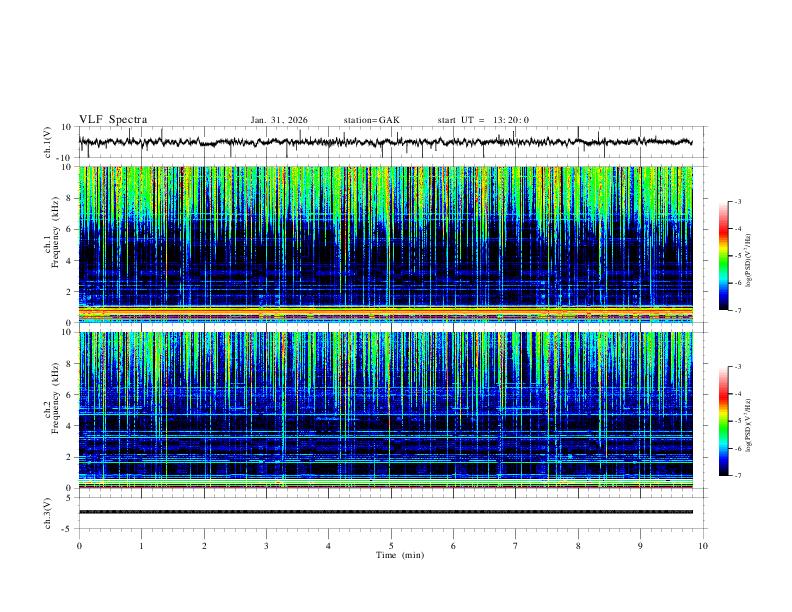Click the "6" kHz tick on ch.2 frequency axis
This screenshot has width=792, height=612.
coord(70,395)
